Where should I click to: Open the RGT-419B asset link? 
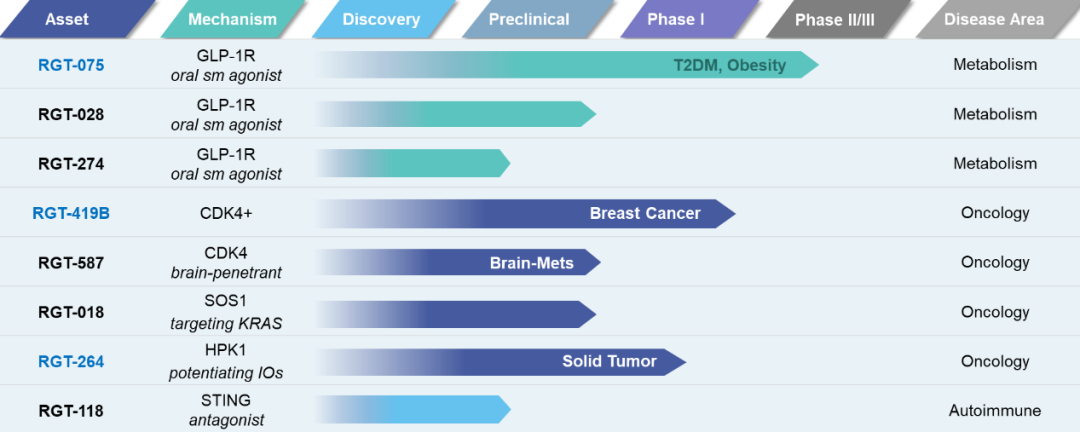tap(71, 213)
